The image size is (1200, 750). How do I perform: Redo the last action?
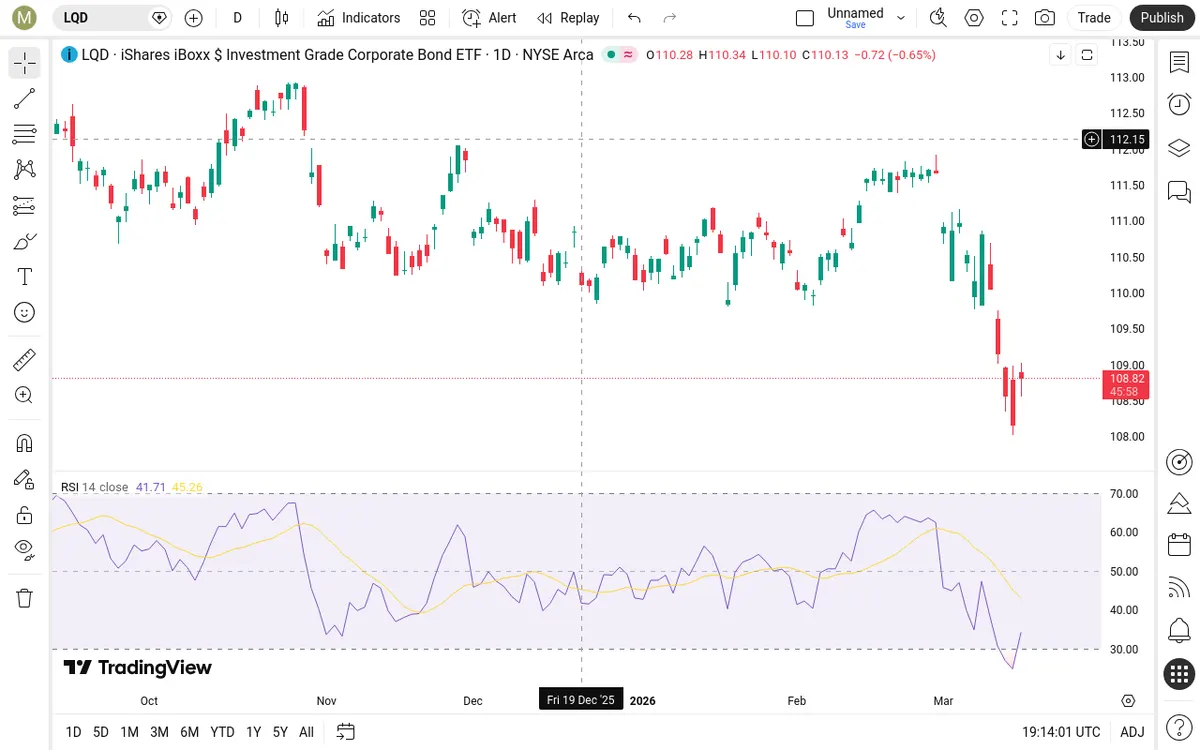(x=670, y=18)
